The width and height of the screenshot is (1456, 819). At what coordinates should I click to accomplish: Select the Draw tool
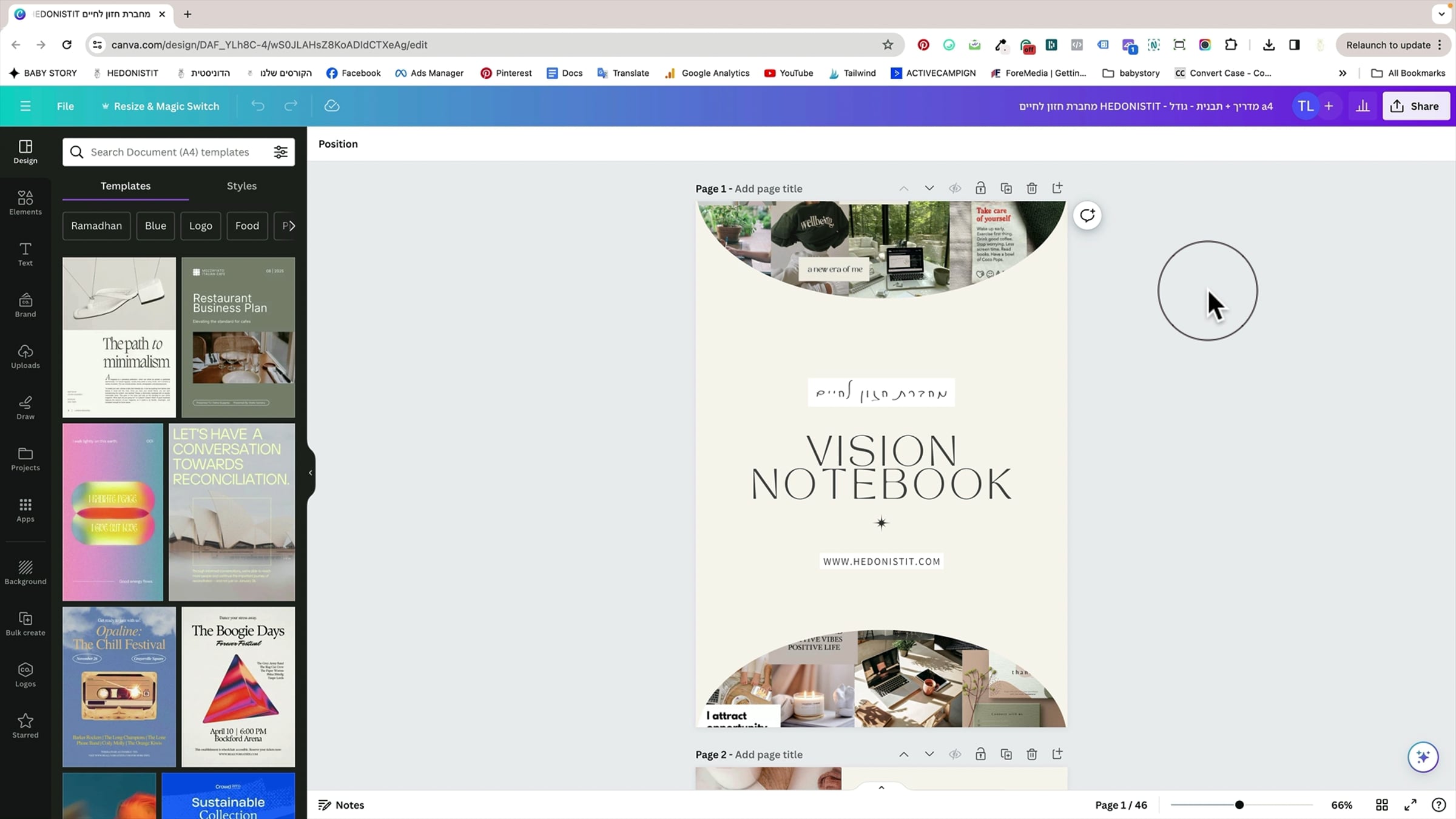25,408
